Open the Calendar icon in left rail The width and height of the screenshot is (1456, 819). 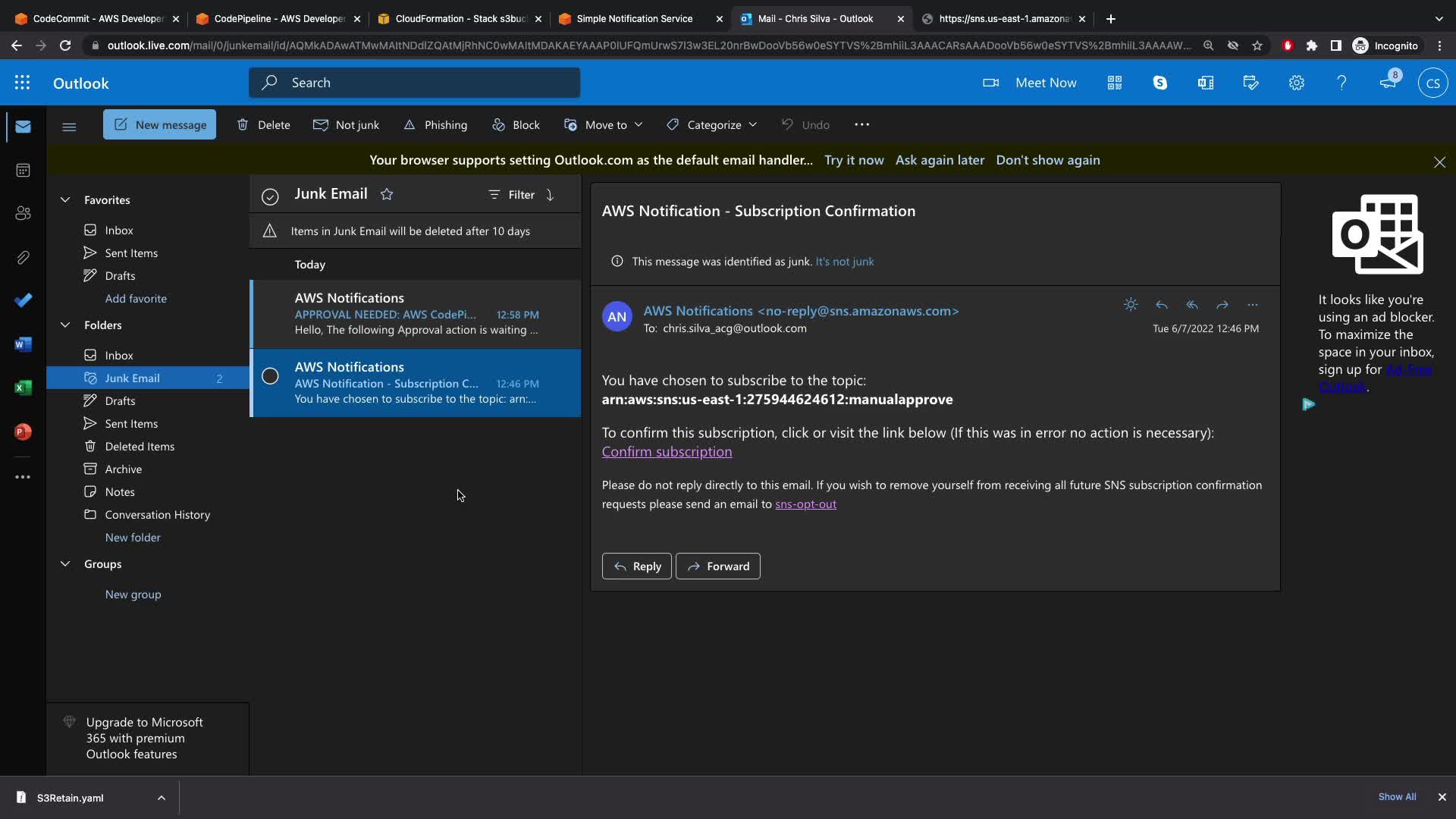(23, 170)
